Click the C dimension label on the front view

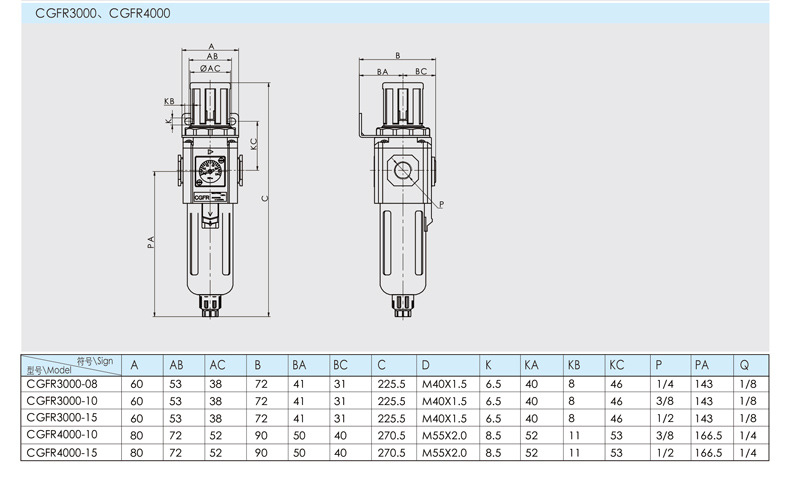[x=264, y=198]
